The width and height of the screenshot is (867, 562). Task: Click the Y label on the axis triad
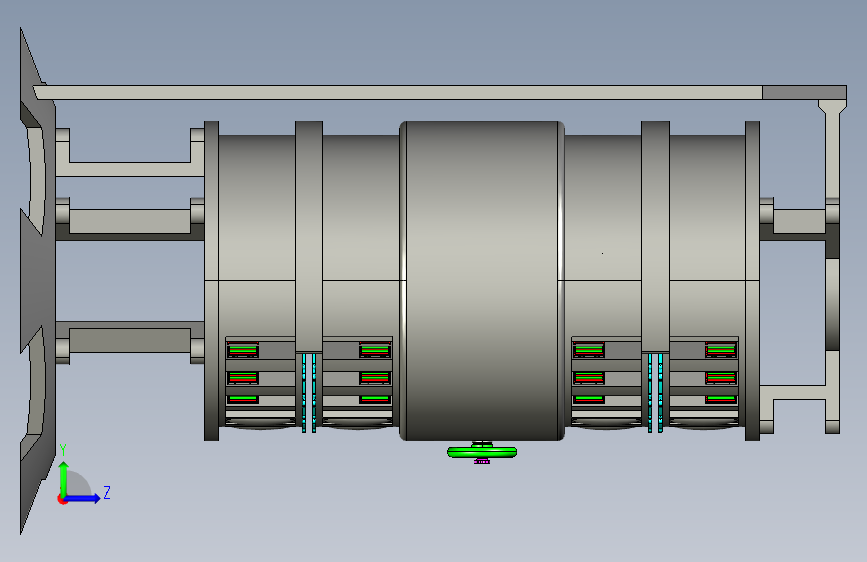[x=63, y=450]
